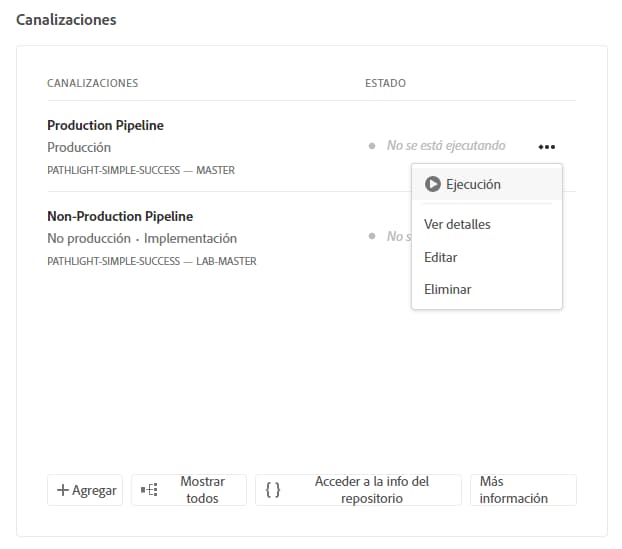Click the Mostrar todos button
This screenshot has height=549, width=622.
tap(189, 490)
